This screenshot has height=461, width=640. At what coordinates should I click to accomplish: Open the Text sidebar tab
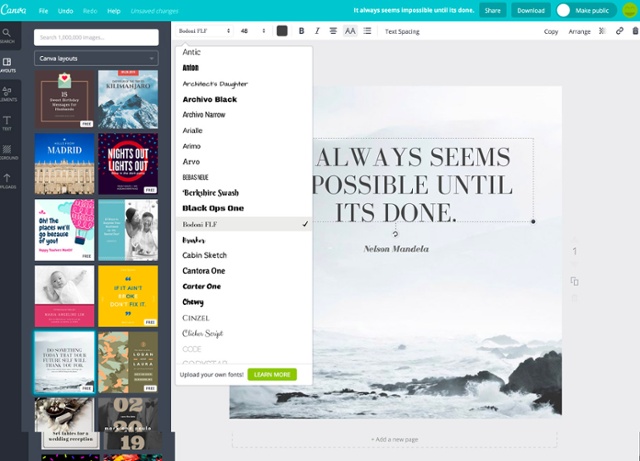7,123
